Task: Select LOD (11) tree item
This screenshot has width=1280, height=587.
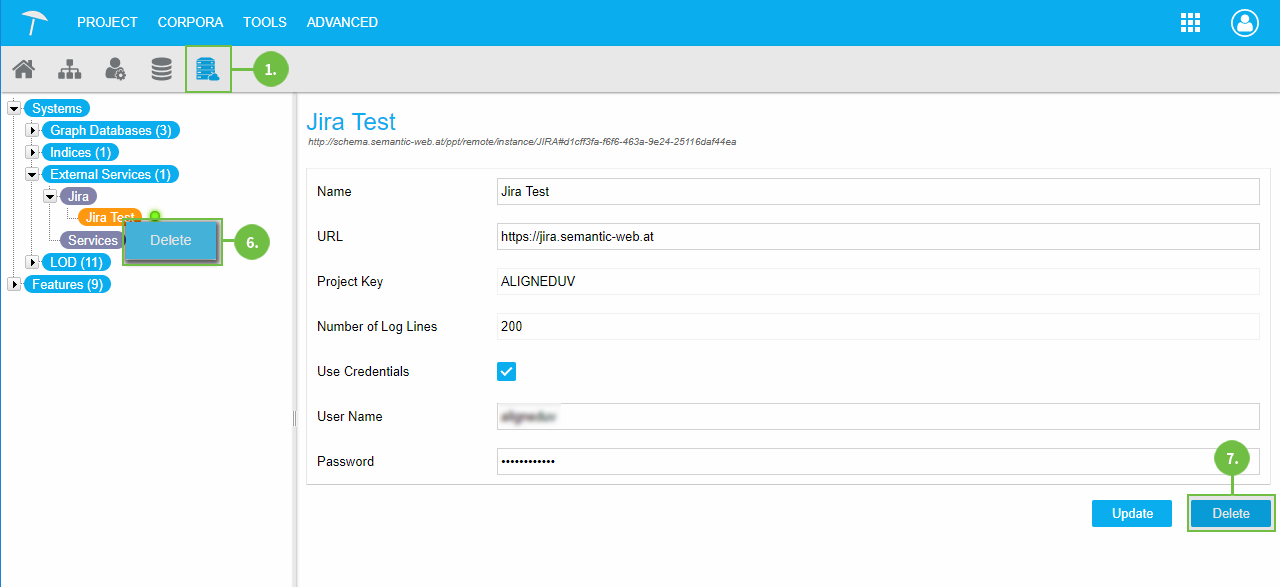Action: pos(76,262)
